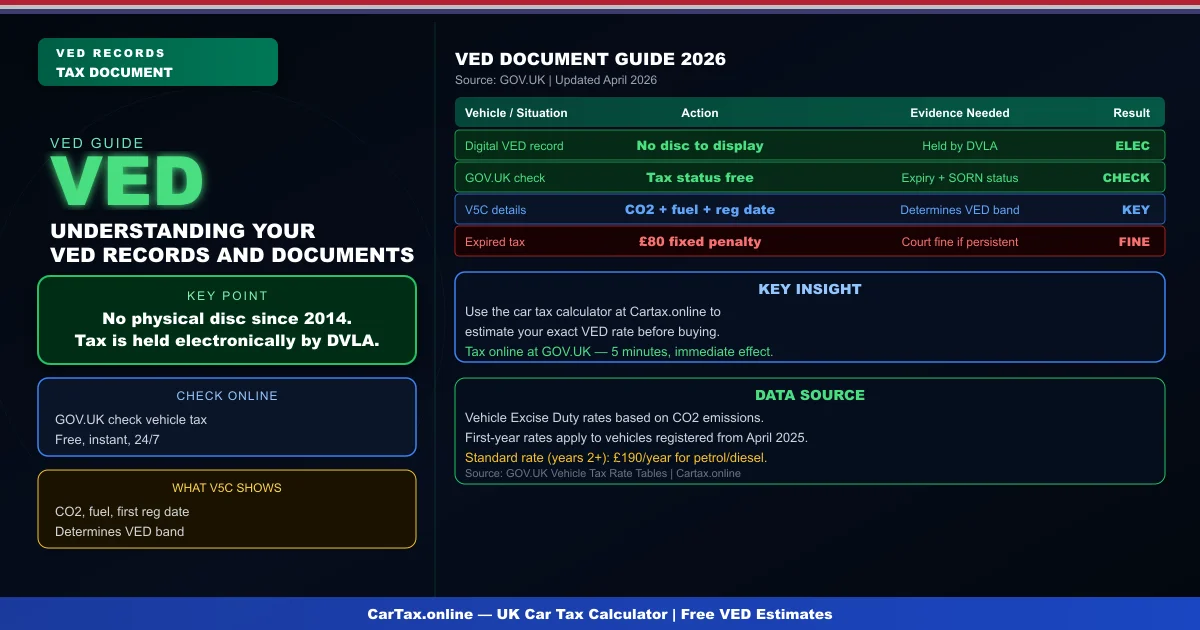Click the VED Records Tax Document badge

click(x=157, y=62)
